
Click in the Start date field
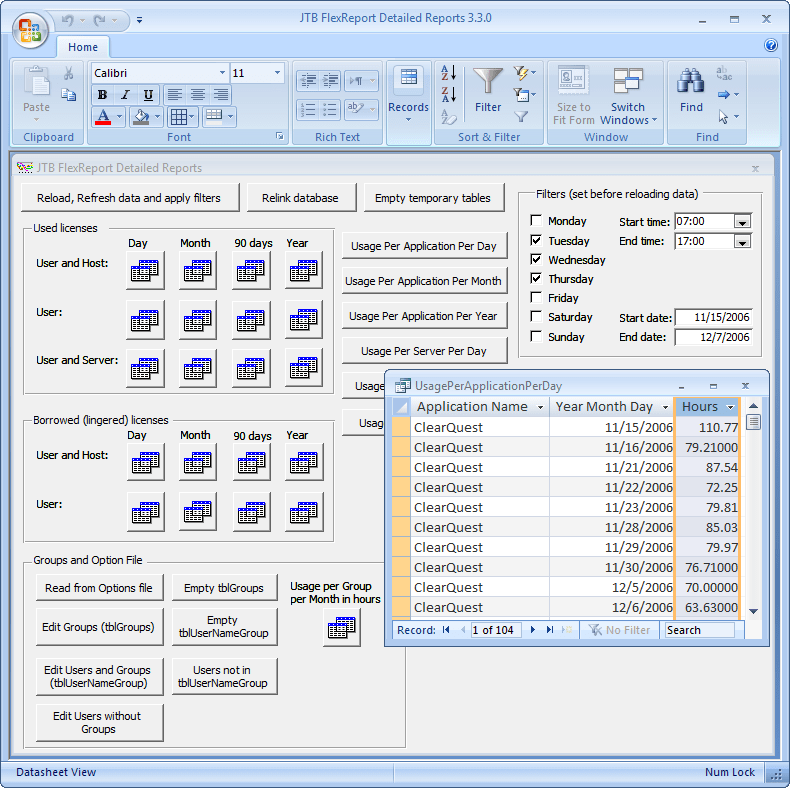click(713, 317)
